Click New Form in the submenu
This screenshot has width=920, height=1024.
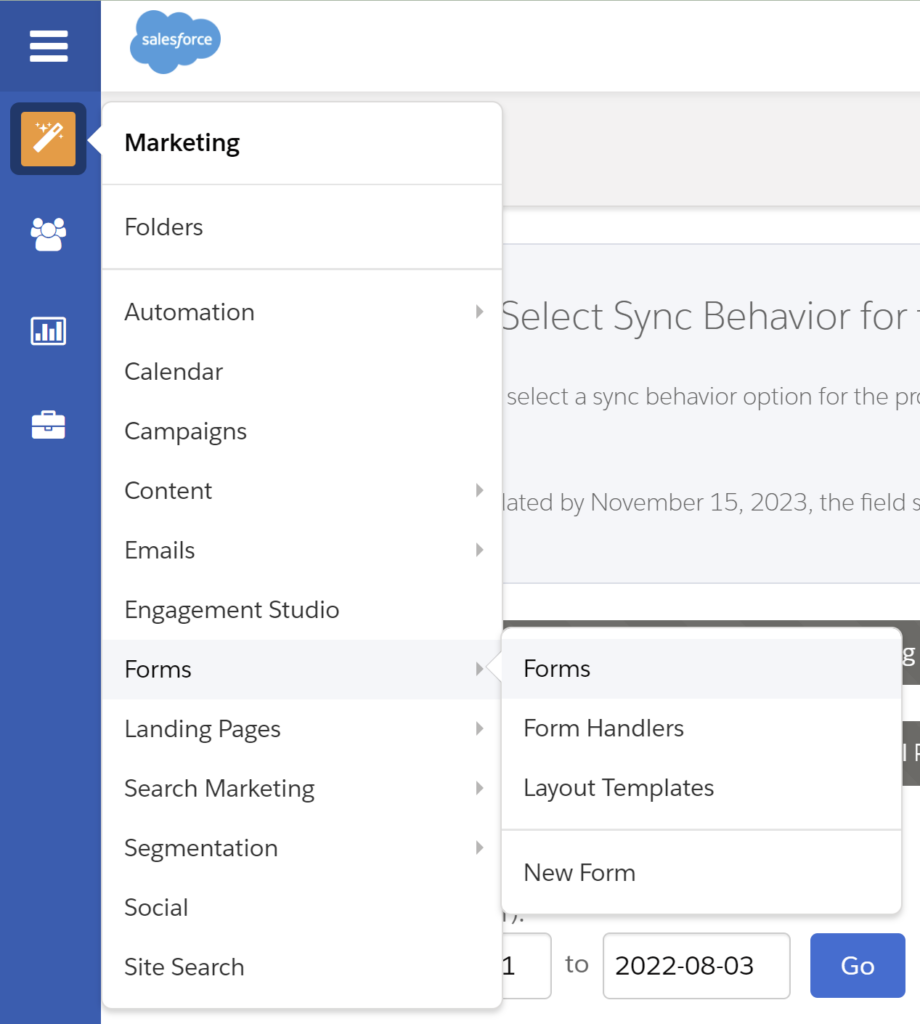(580, 873)
